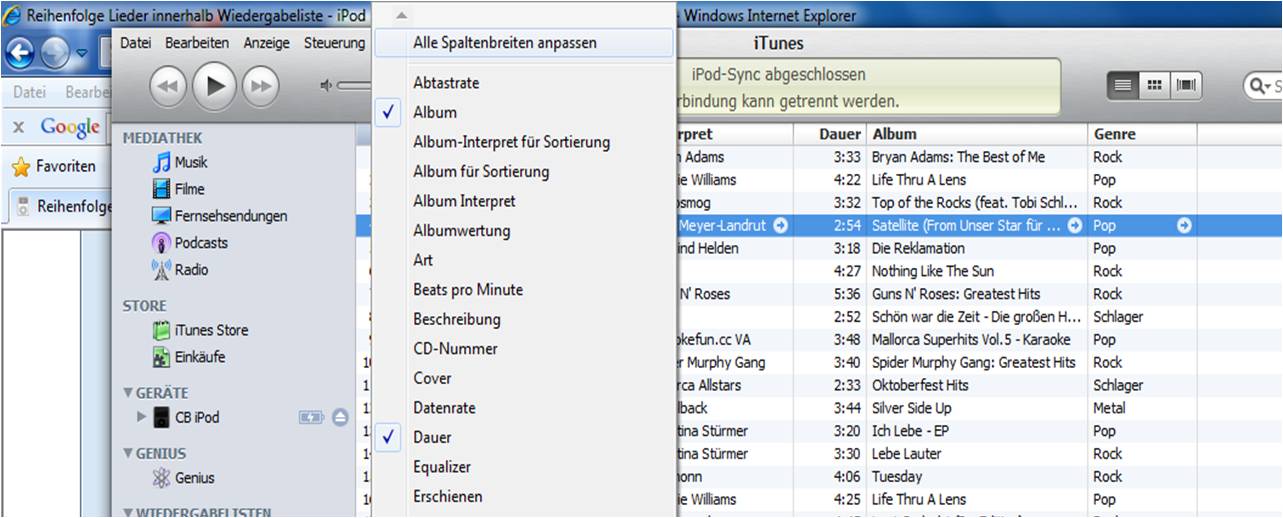Switch to list view in iTunes

coord(1123,86)
